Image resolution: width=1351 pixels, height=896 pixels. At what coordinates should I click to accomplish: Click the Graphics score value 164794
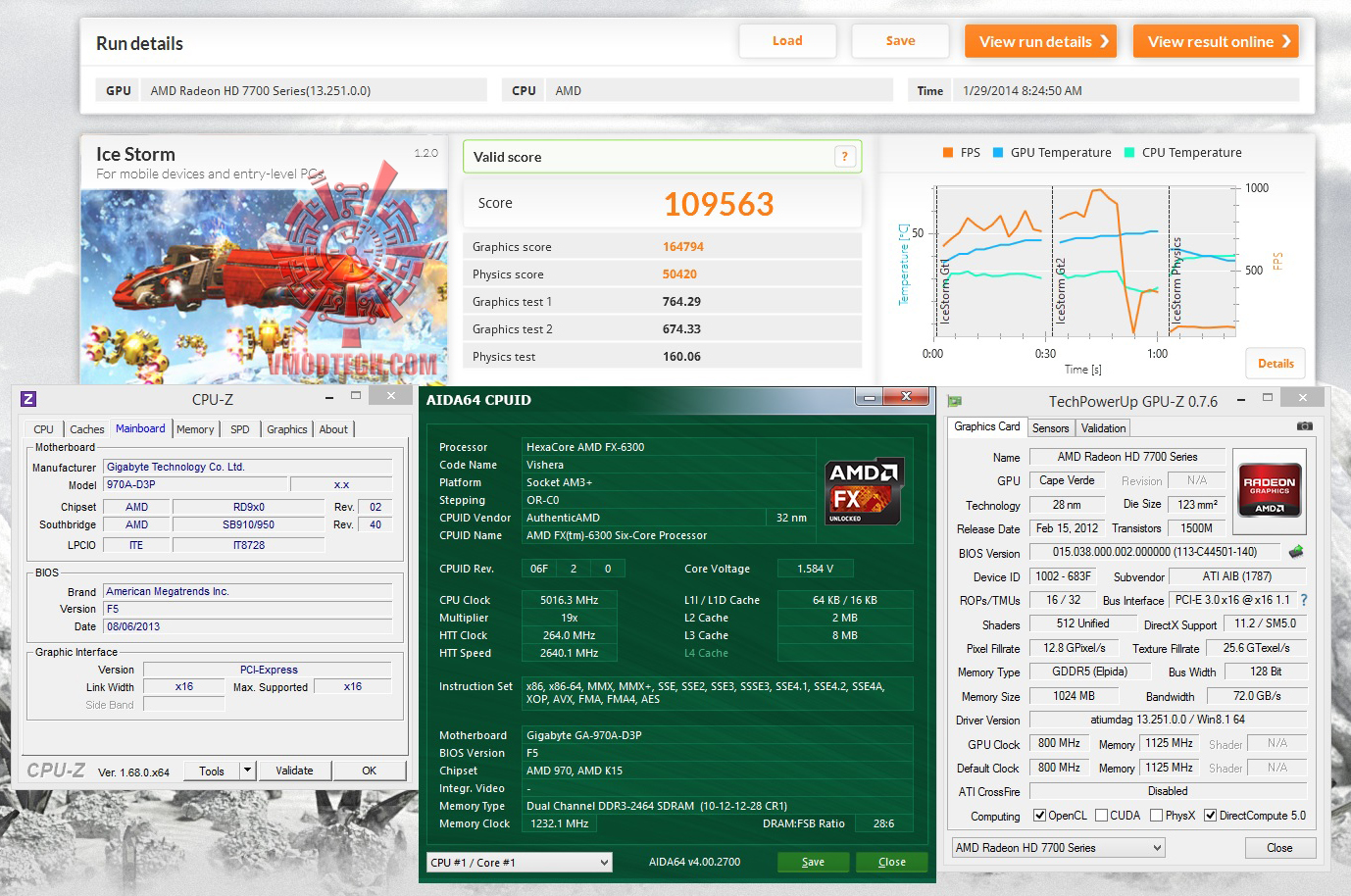click(683, 247)
